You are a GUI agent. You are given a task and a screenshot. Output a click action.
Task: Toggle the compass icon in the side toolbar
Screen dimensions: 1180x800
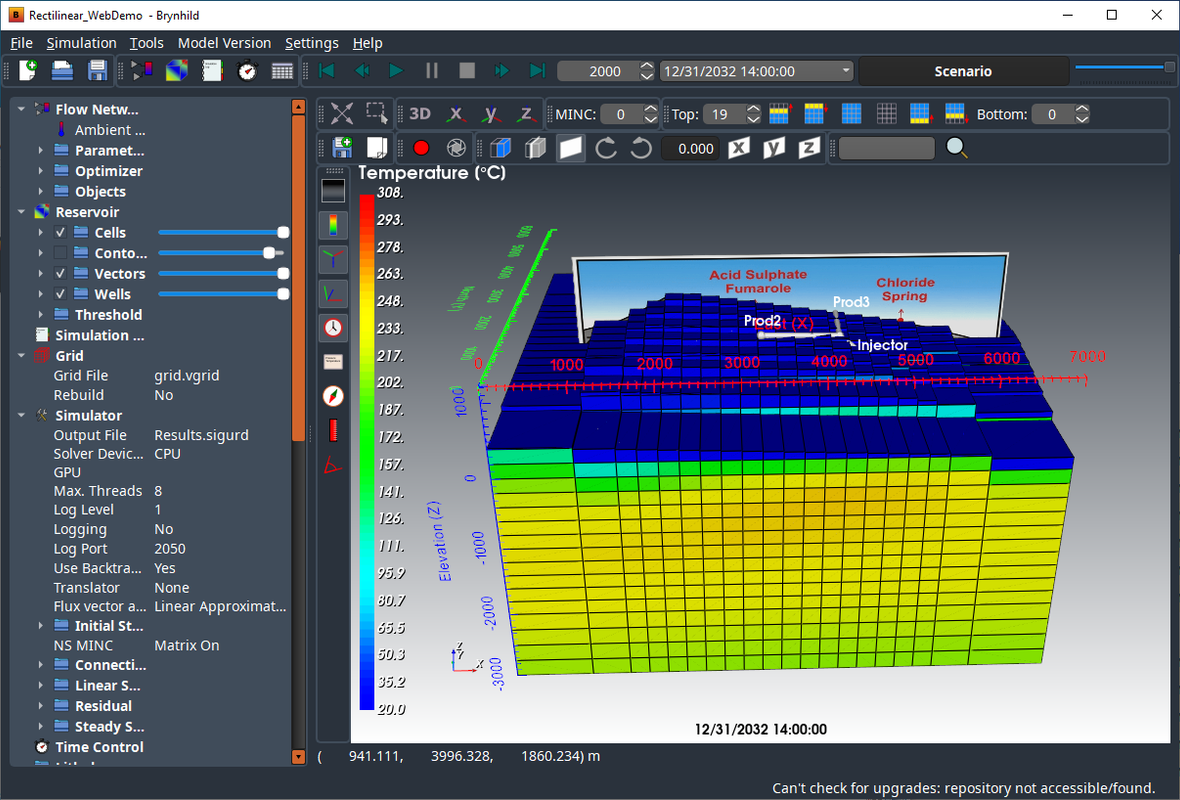333,396
